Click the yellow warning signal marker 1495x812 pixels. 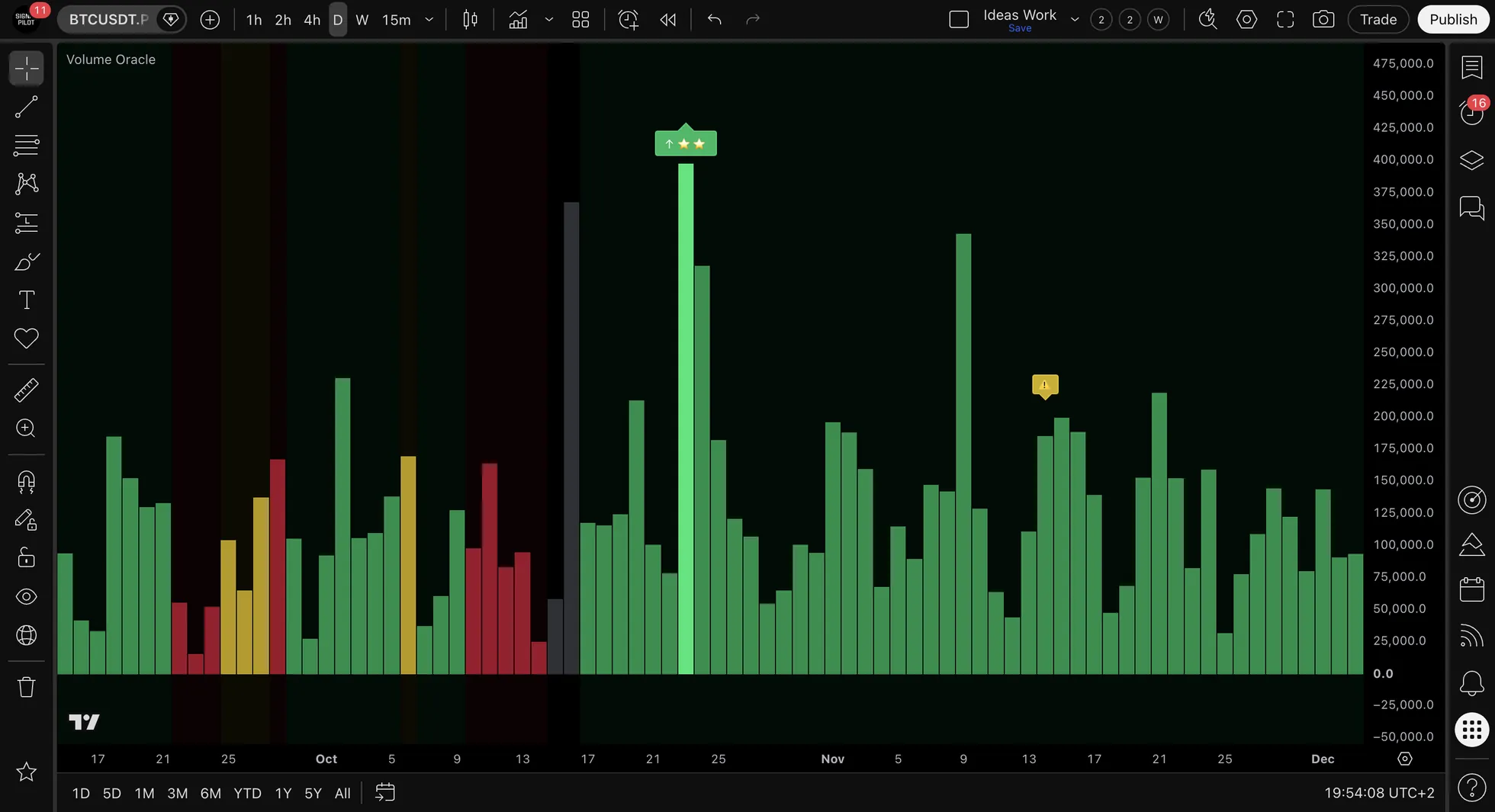(1045, 385)
